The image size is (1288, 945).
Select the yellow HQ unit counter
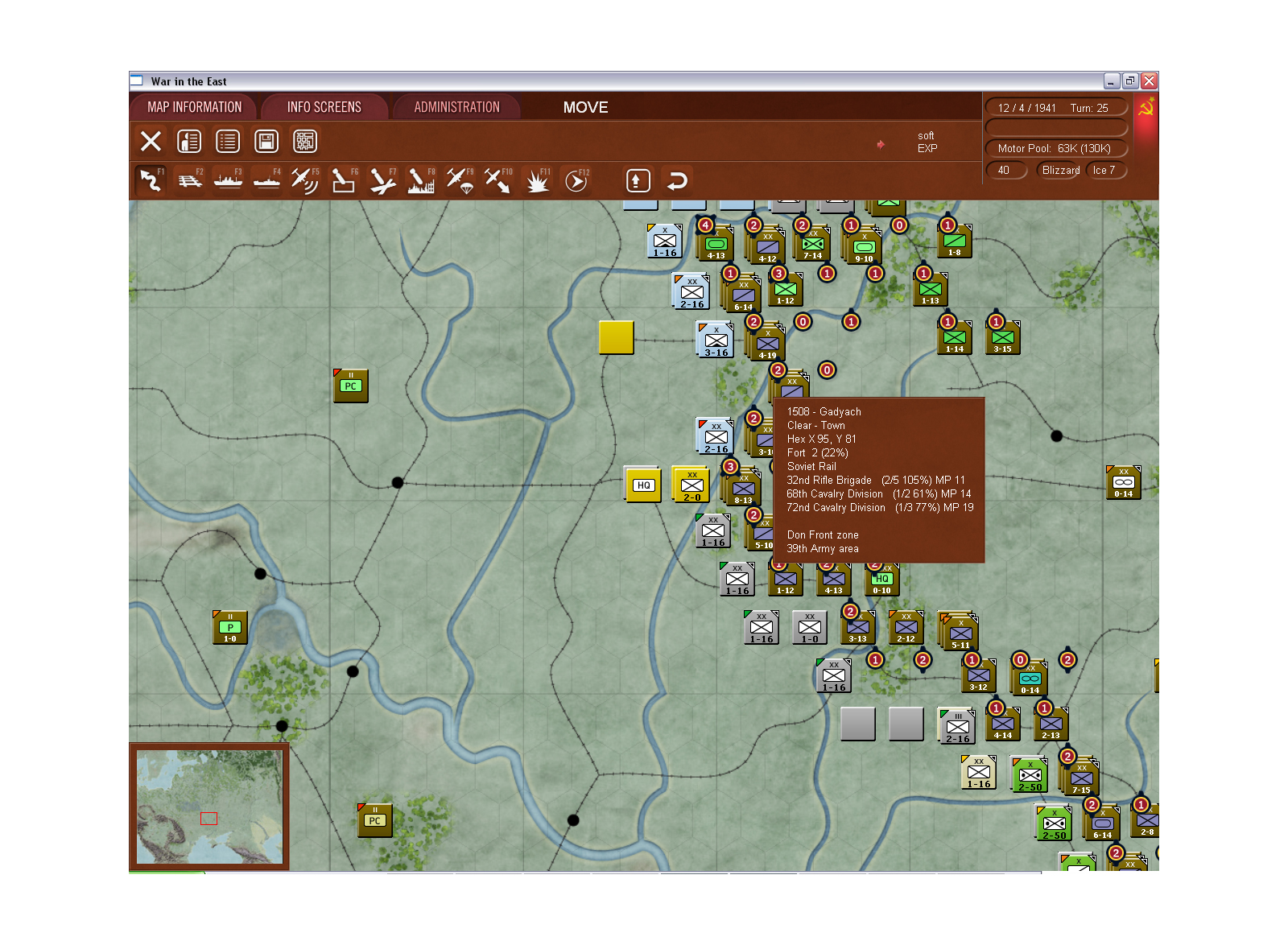(x=643, y=485)
